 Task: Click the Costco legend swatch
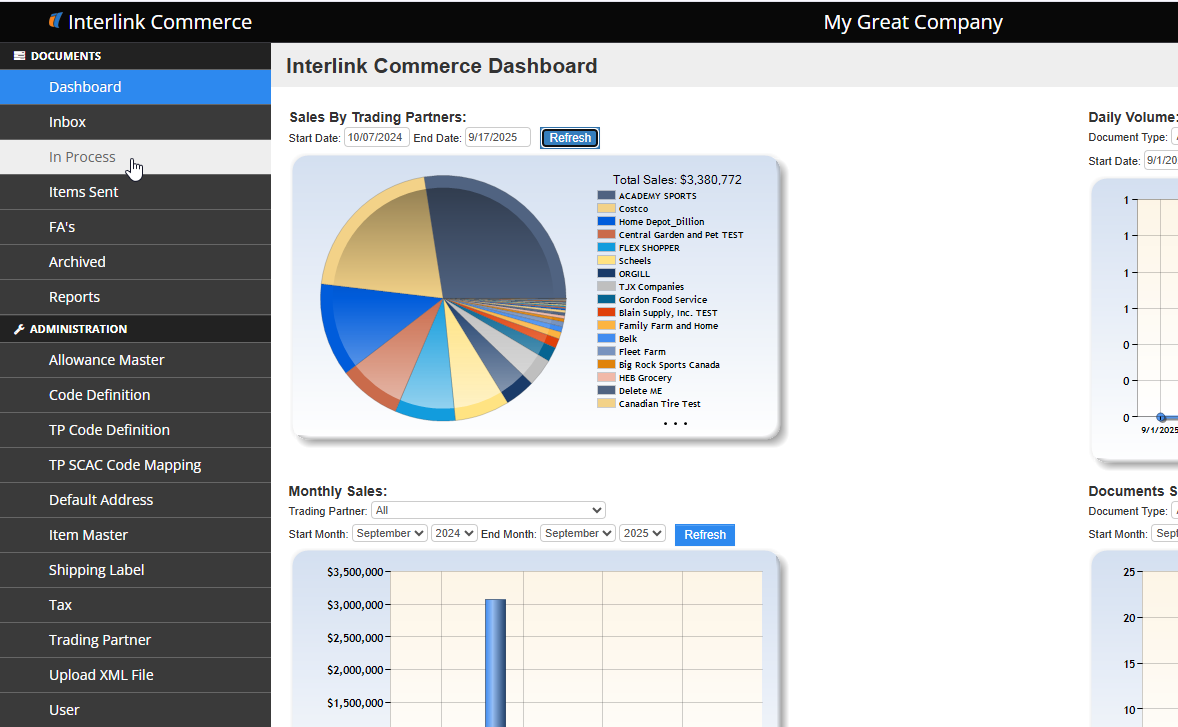click(606, 208)
